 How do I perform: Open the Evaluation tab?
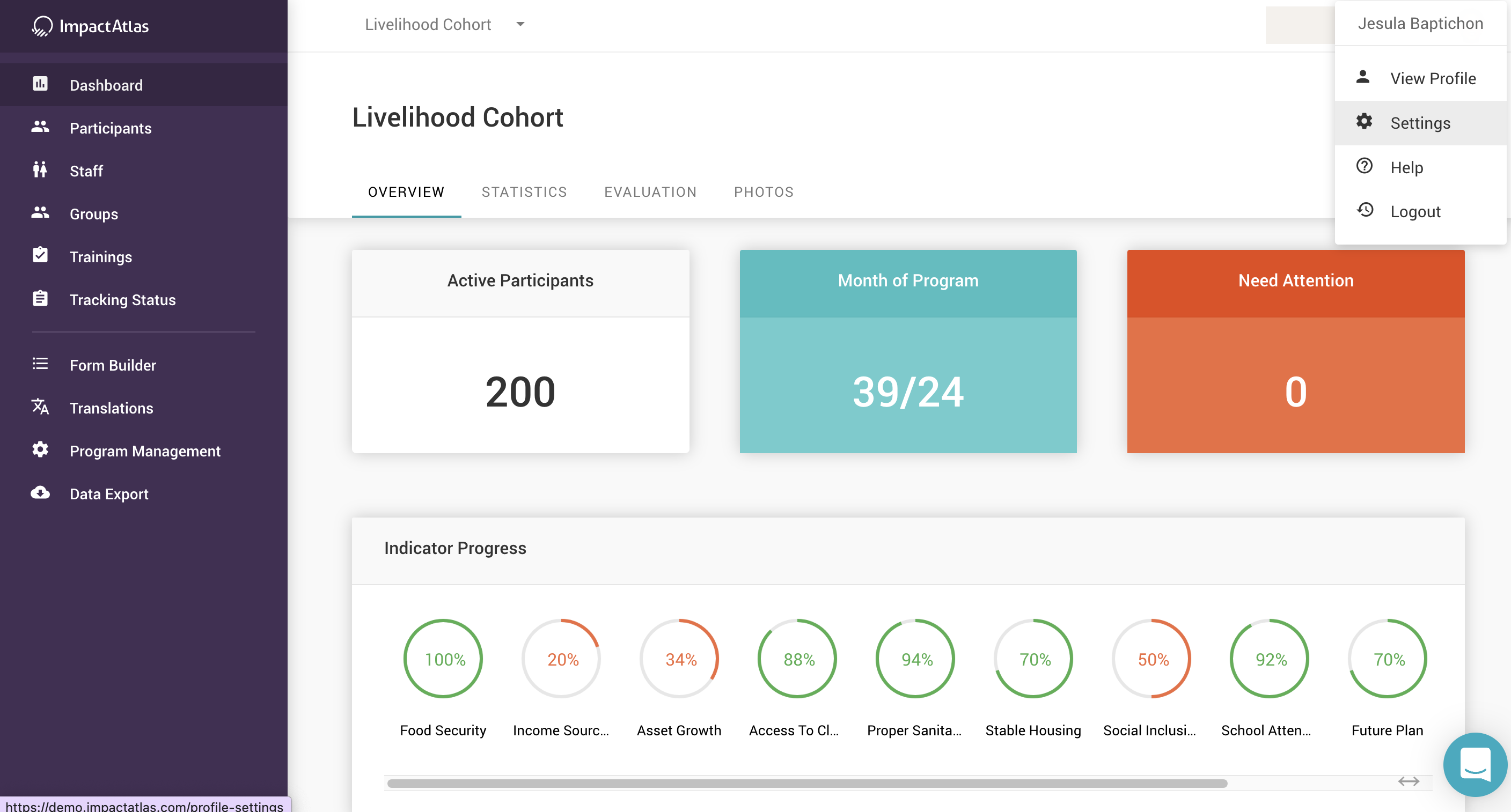click(x=650, y=191)
